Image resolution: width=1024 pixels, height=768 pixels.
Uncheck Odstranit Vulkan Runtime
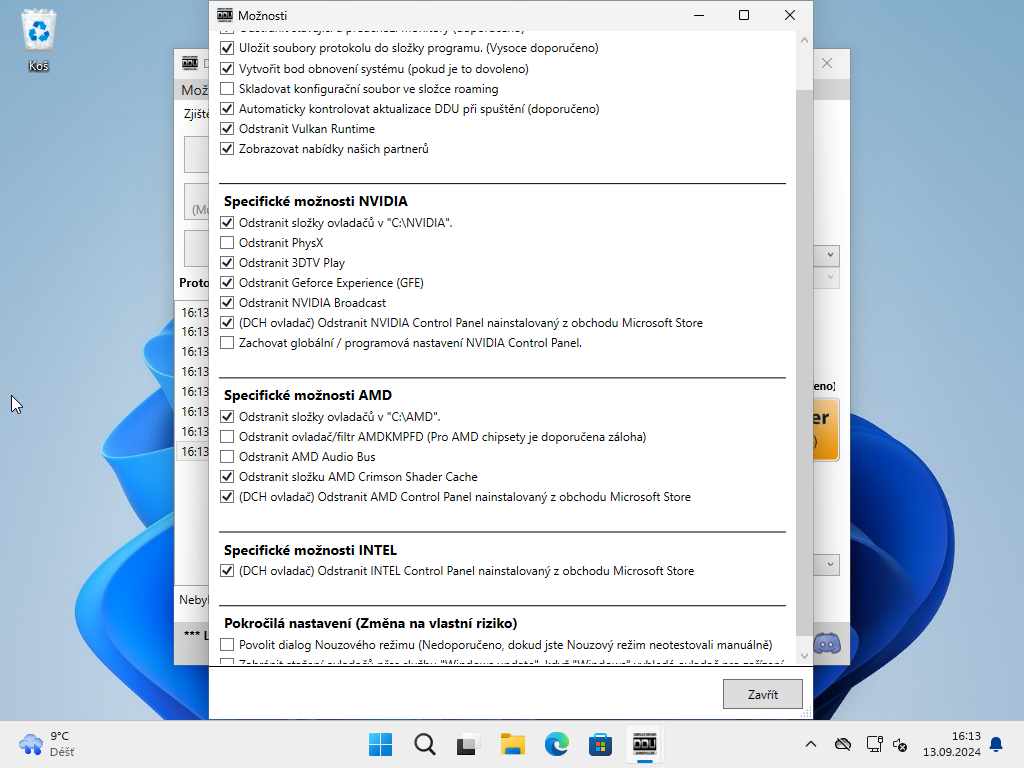[227, 129]
